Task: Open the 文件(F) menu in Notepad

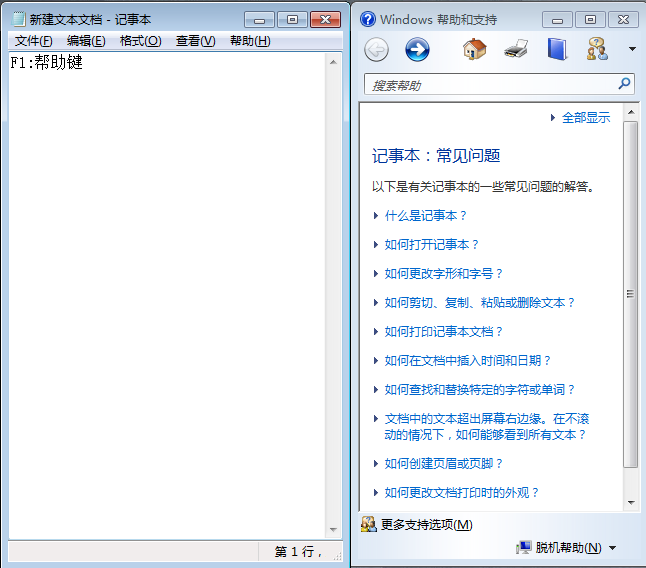Action: 33,41
